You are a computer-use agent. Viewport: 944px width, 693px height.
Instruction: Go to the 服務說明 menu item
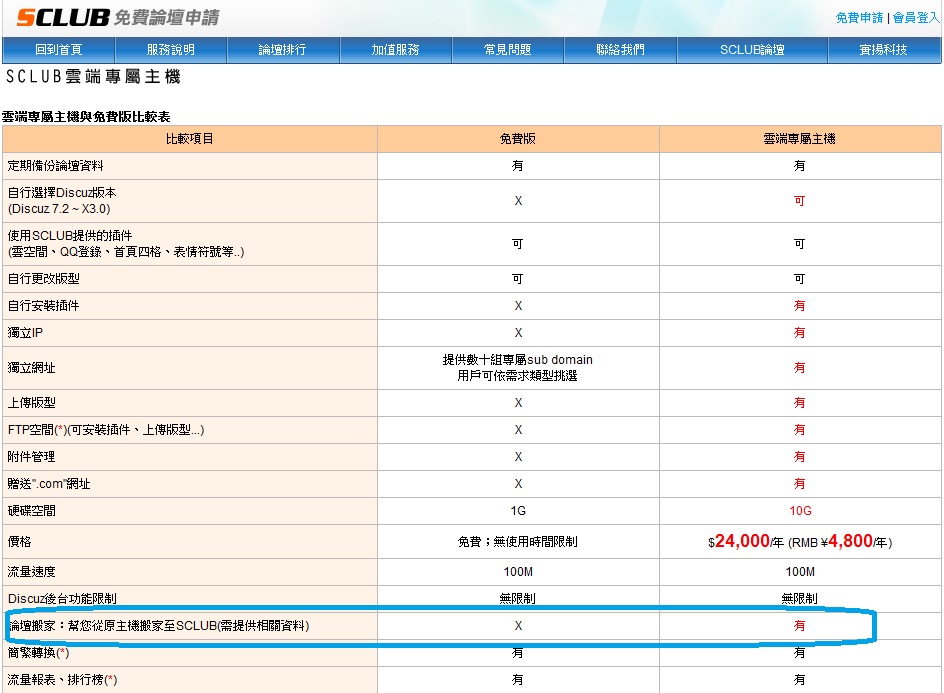170,50
